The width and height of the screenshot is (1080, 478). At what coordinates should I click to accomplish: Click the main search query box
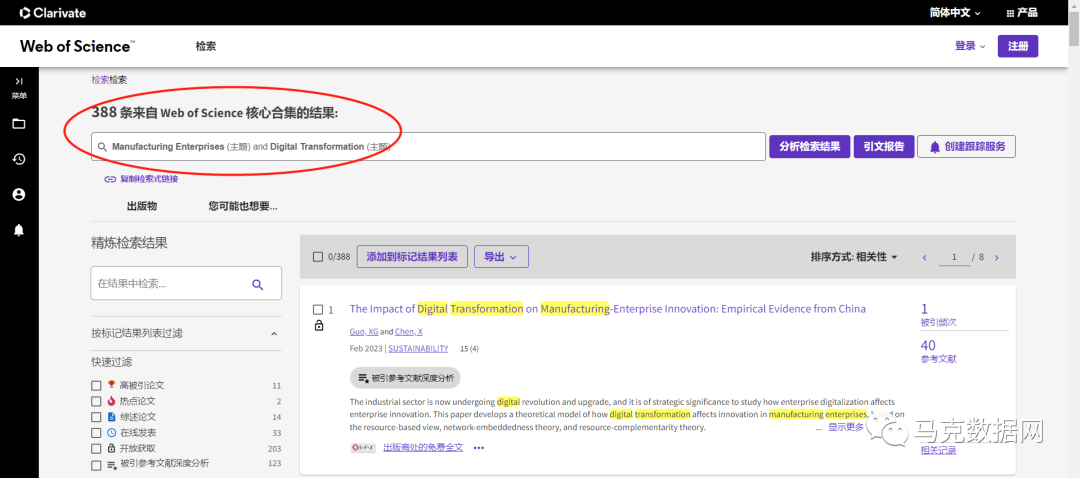[428, 147]
